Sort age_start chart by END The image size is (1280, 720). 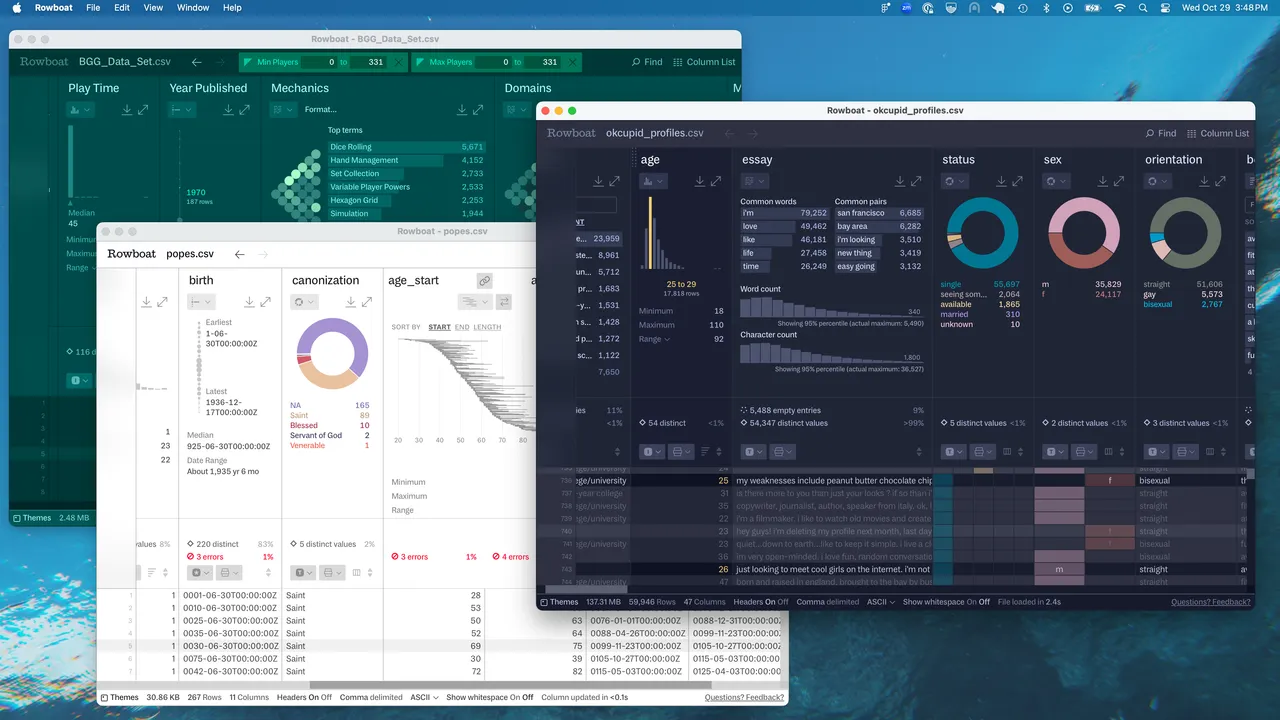(x=462, y=327)
